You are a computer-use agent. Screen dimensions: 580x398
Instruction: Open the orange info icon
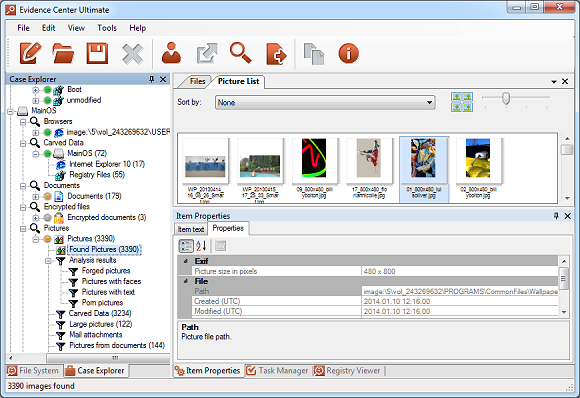348,53
